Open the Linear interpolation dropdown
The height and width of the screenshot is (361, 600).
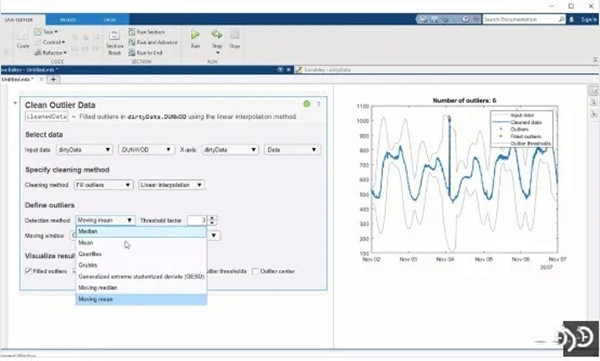click(x=171, y=185)
